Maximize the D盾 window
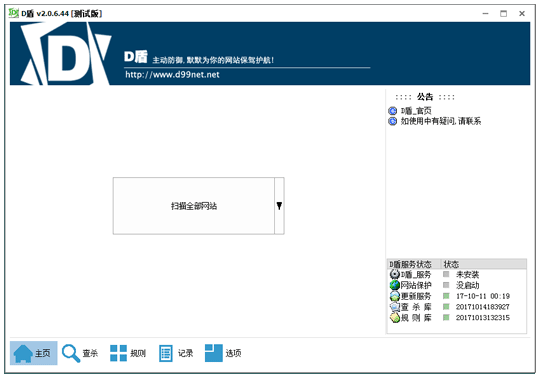 [x=503, y=14]
